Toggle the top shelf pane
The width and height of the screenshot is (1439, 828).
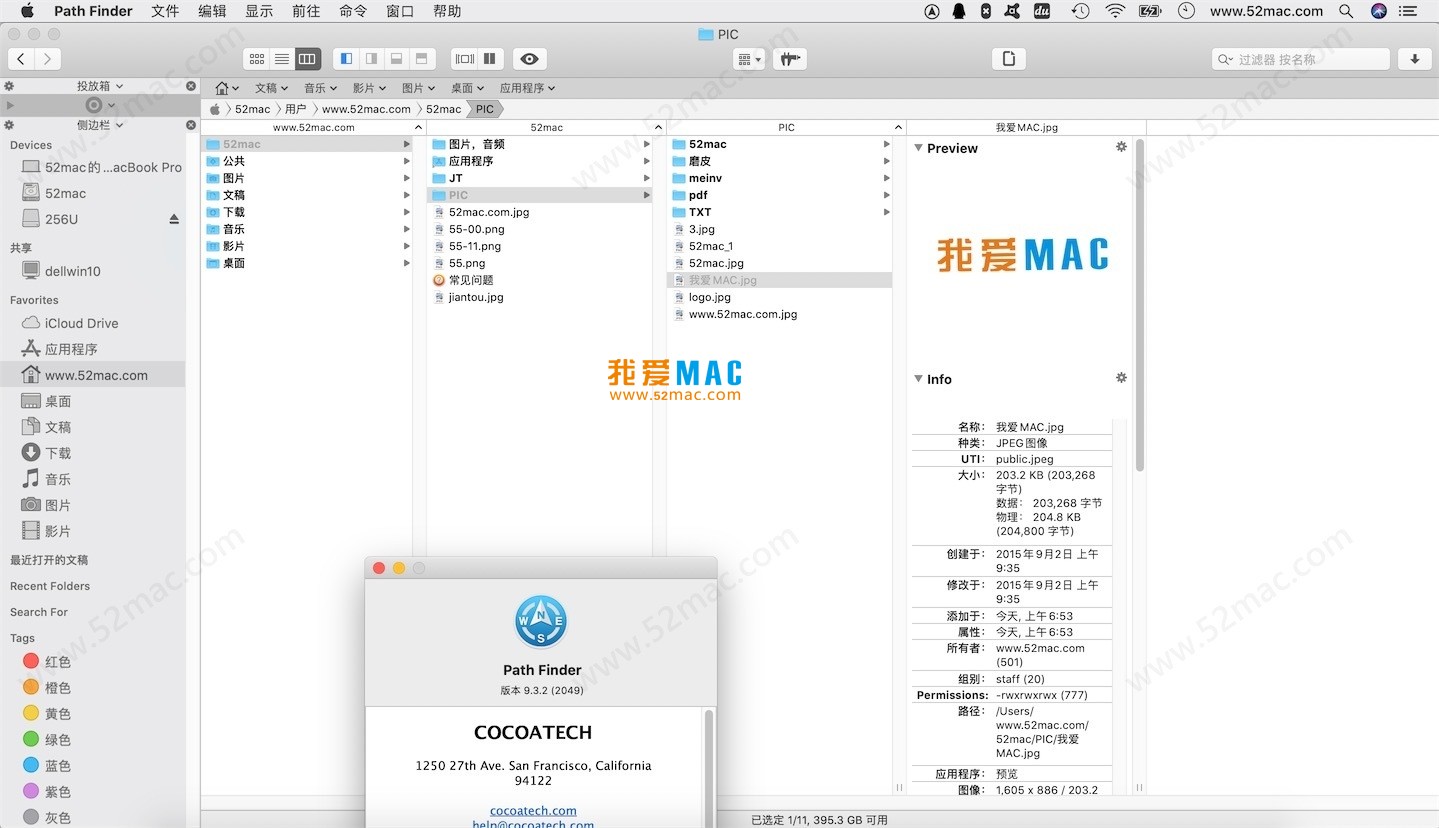coord(422,59)
